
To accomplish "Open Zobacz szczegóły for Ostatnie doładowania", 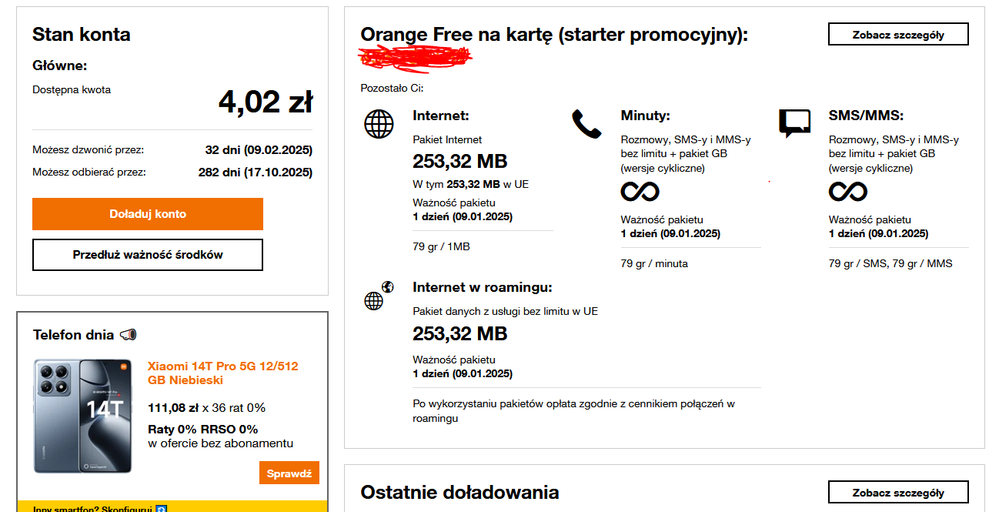I will pos(898,492).
